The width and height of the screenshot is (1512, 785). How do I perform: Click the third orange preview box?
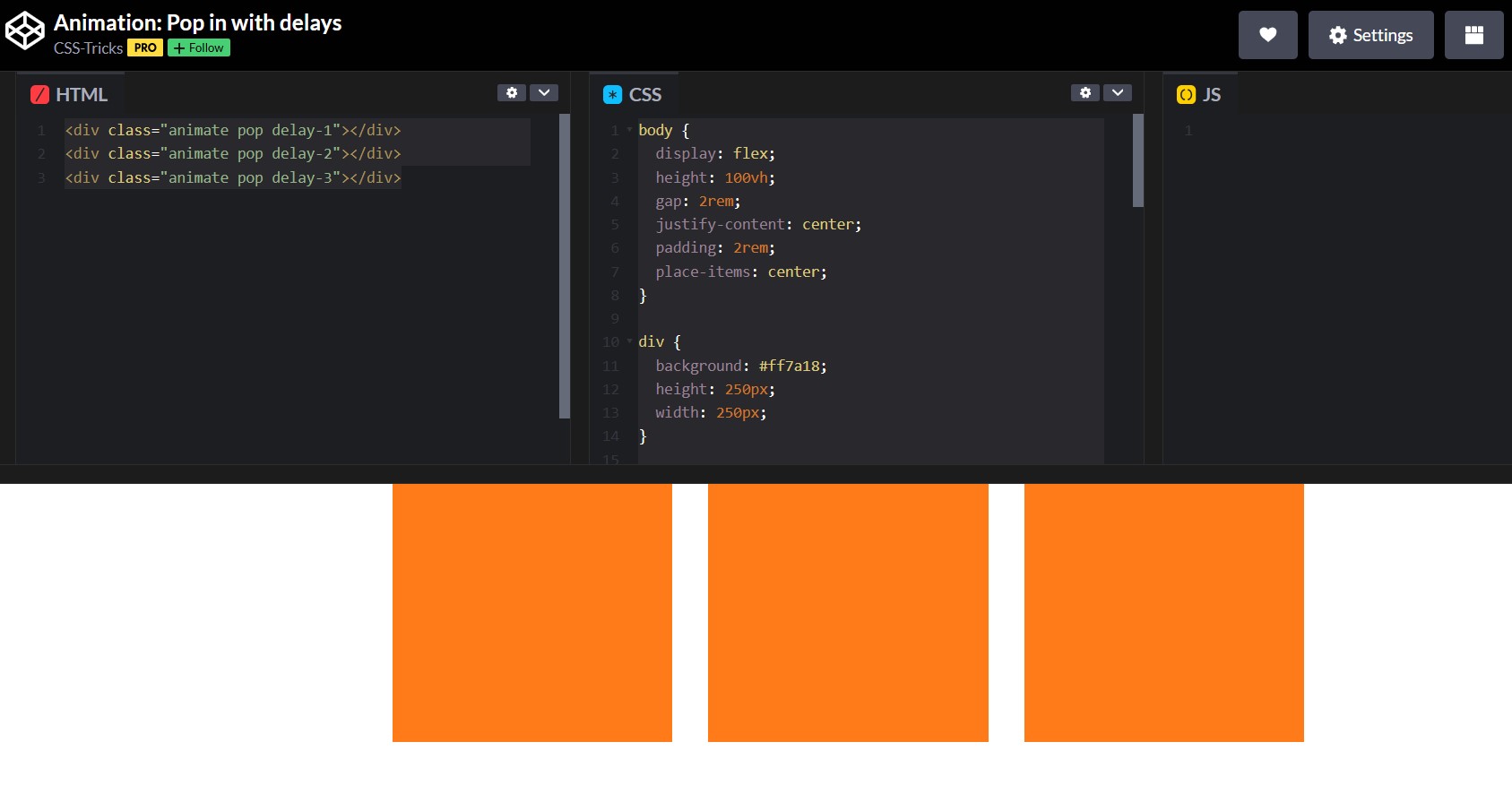(1164, 613)
